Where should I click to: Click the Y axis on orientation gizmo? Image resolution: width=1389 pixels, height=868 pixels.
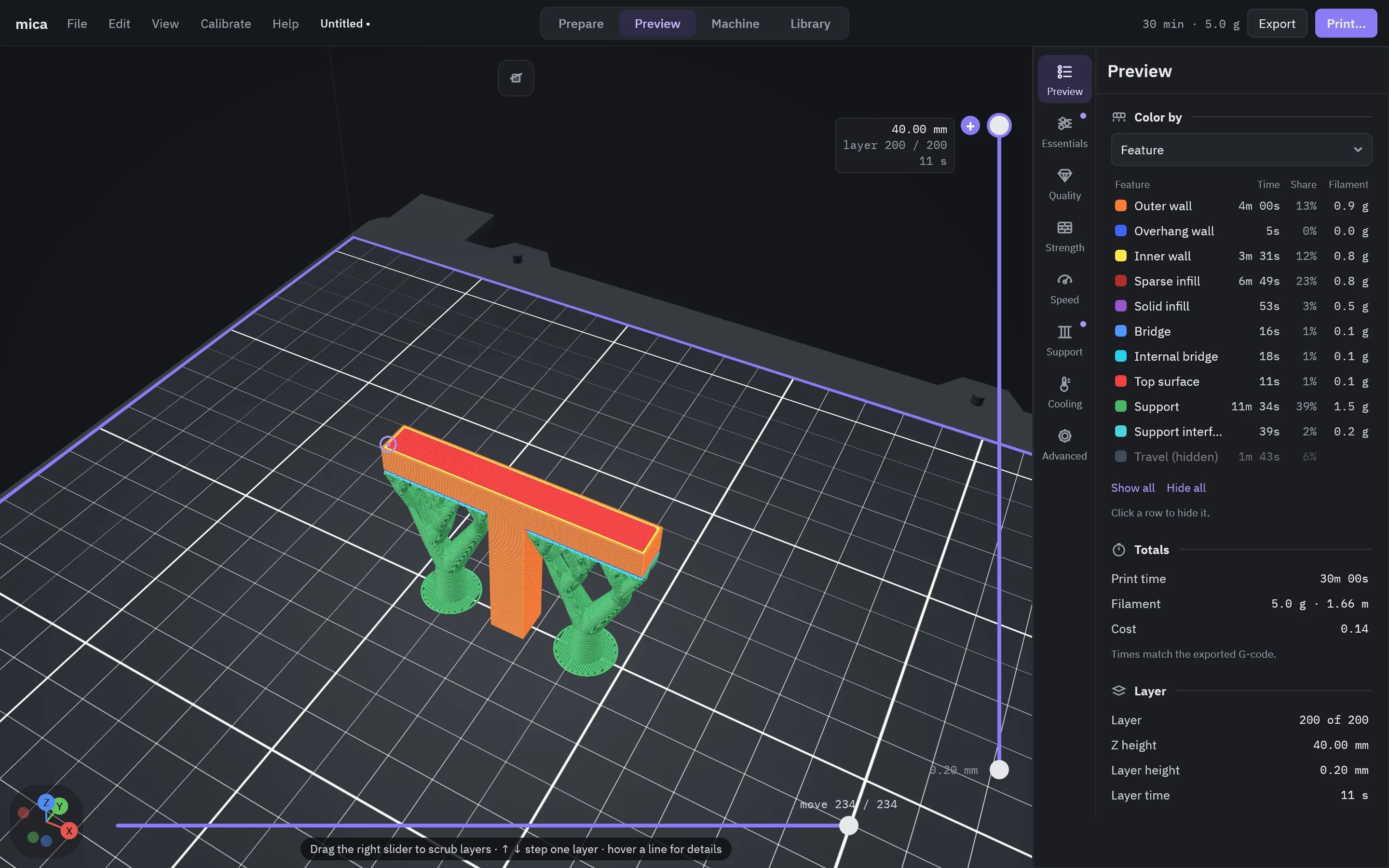(x=59, y=806)
